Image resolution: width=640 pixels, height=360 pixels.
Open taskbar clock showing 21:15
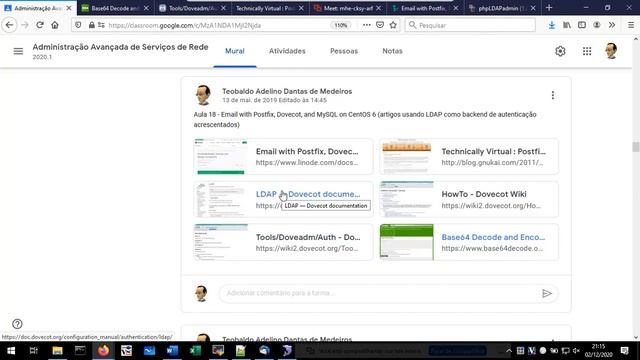598,351
